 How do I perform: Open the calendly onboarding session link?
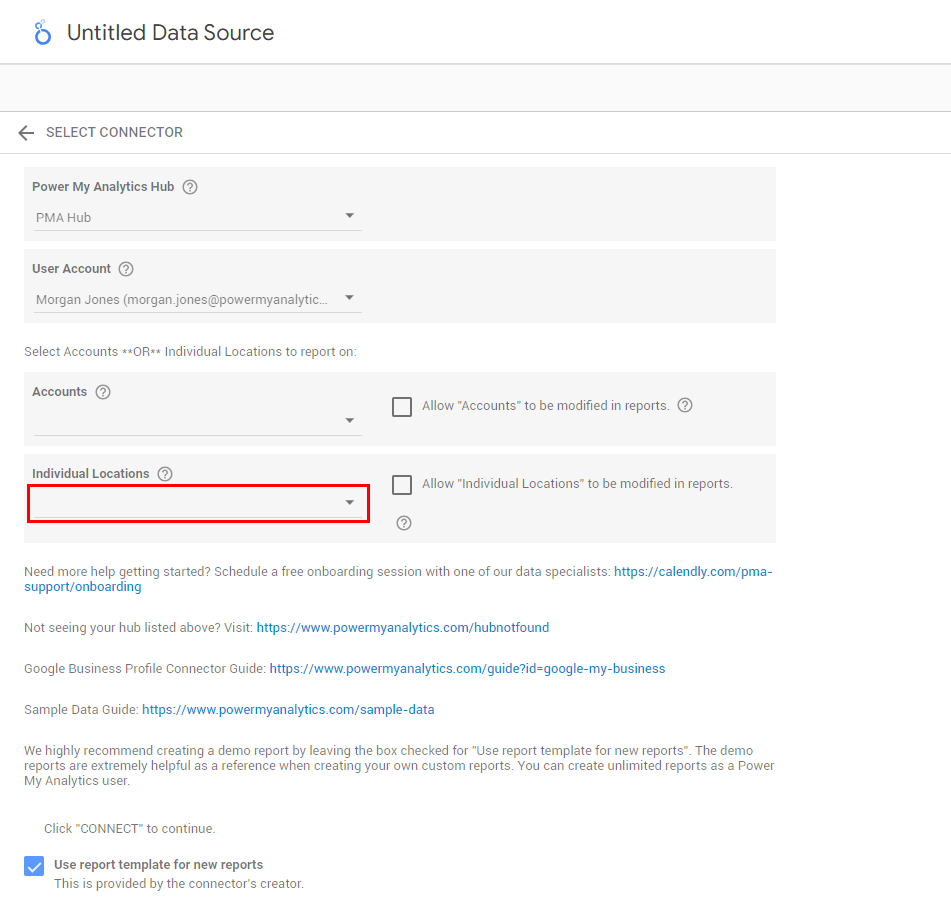[692, 572]
